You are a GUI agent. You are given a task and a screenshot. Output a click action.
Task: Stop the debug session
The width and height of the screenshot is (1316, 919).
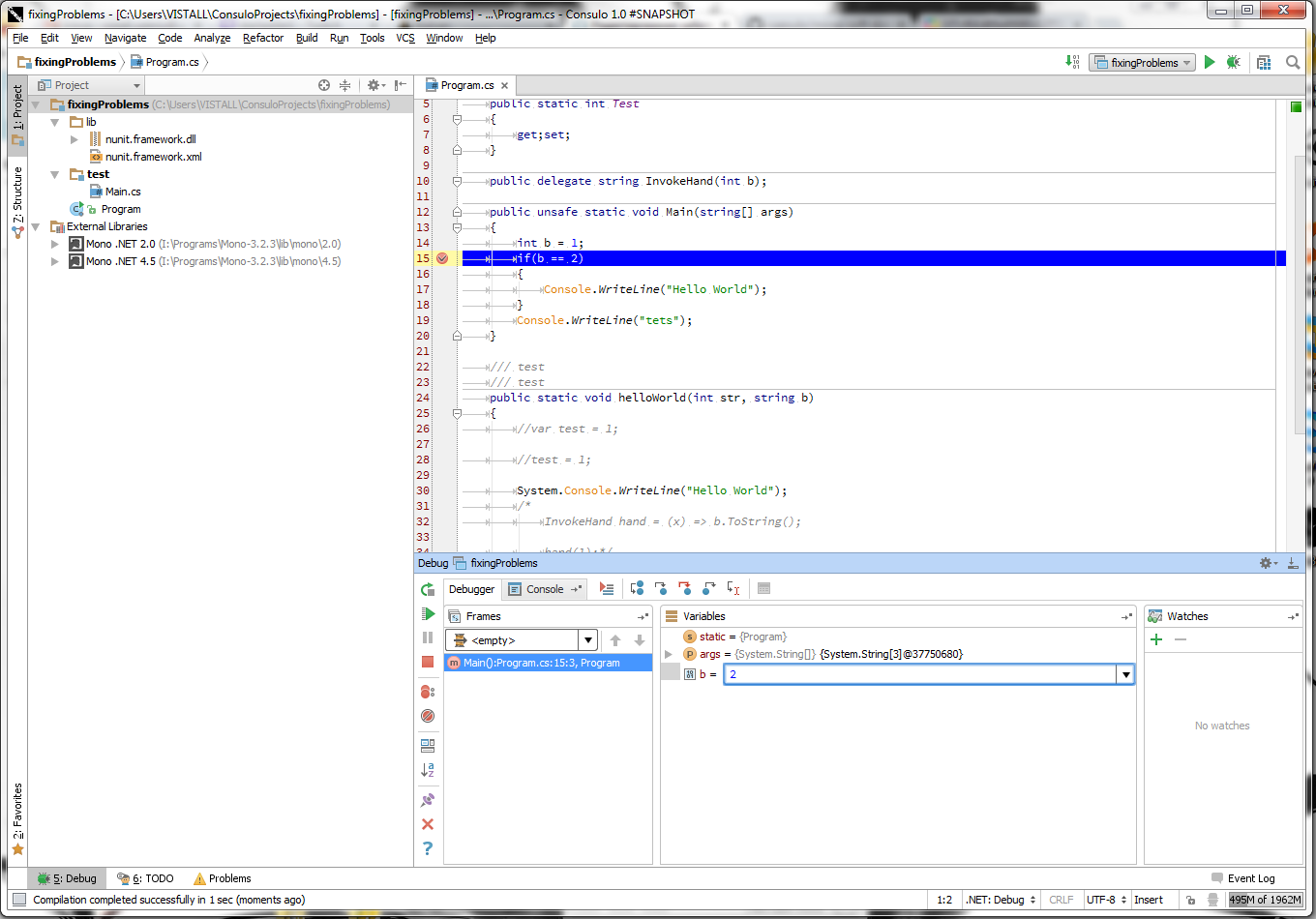click(428, 662)
